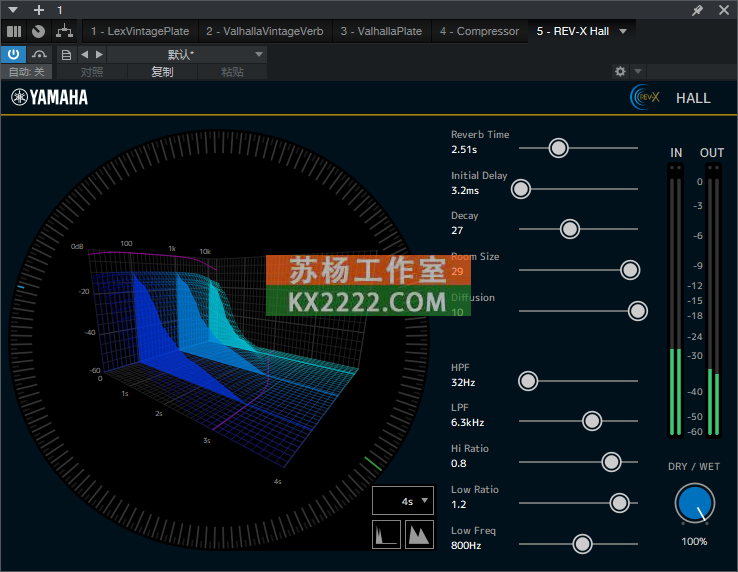738x572 pixels.
Task: Toggle automation 自动: 关 button
Action: point(26,72)
